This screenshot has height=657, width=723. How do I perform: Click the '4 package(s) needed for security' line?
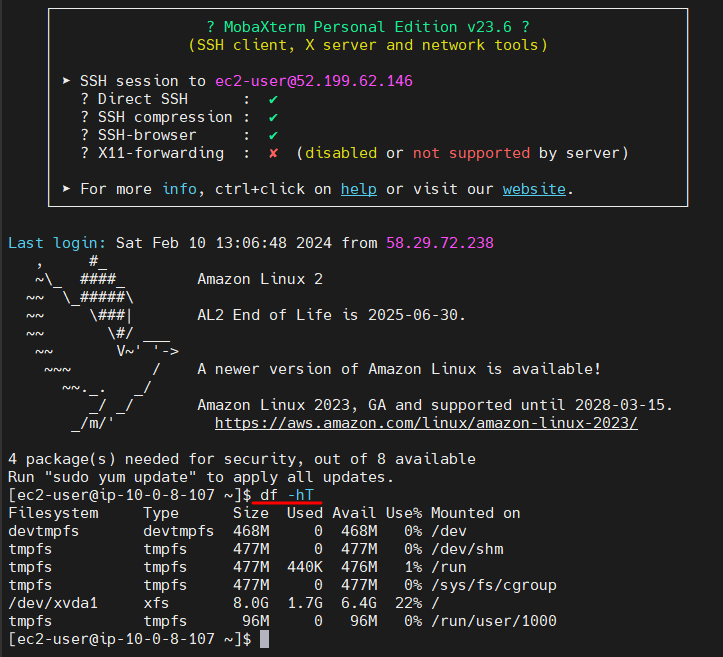(x=242, y=459)
